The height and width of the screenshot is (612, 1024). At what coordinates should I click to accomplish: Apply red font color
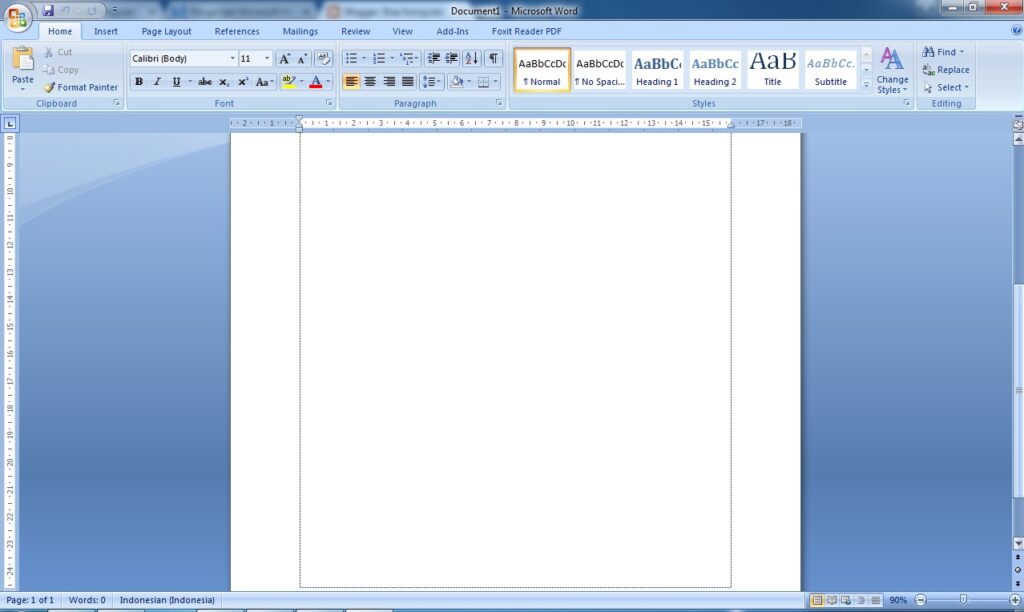(x=315, y=82)
